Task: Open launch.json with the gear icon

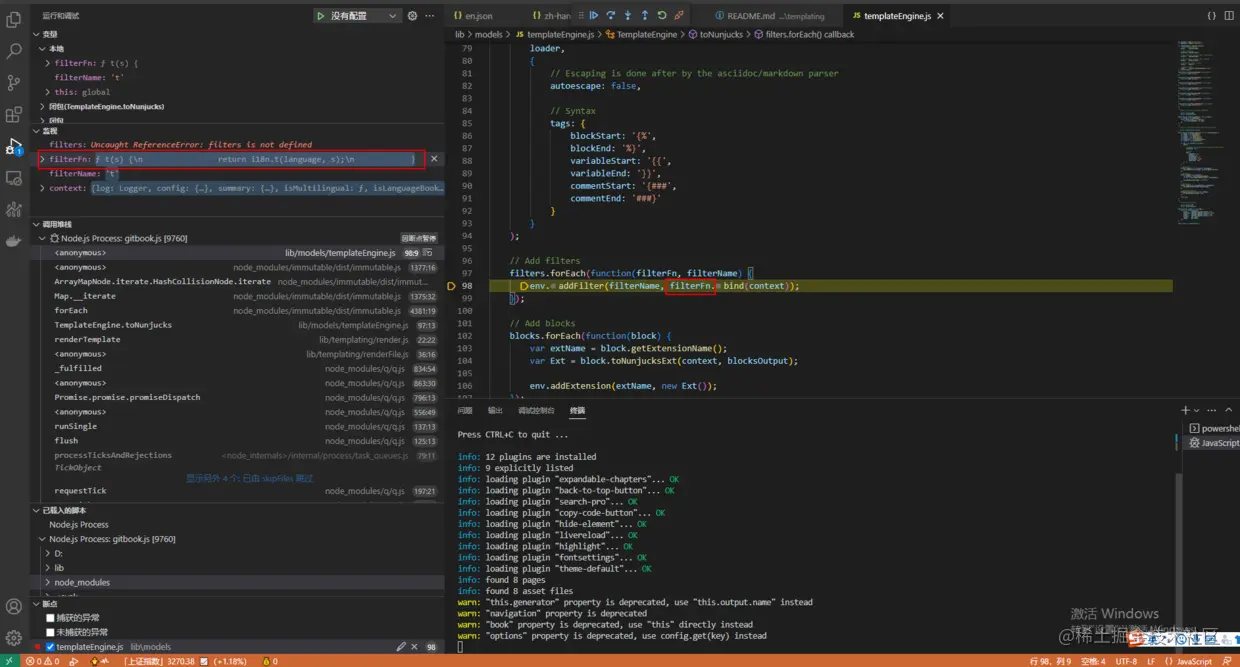Action: point(412,16)
